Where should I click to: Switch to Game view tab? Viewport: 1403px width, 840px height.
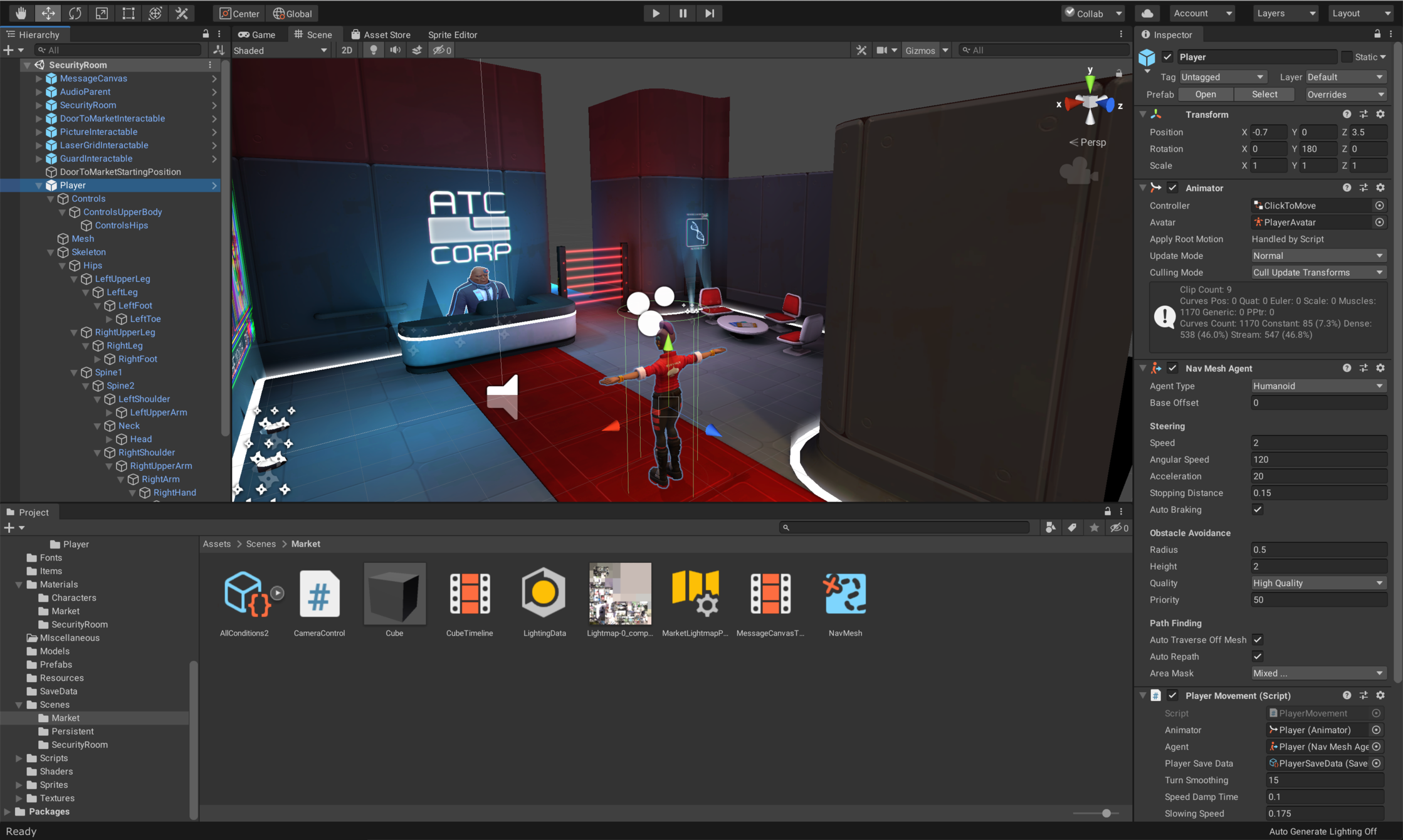(258, 33)
